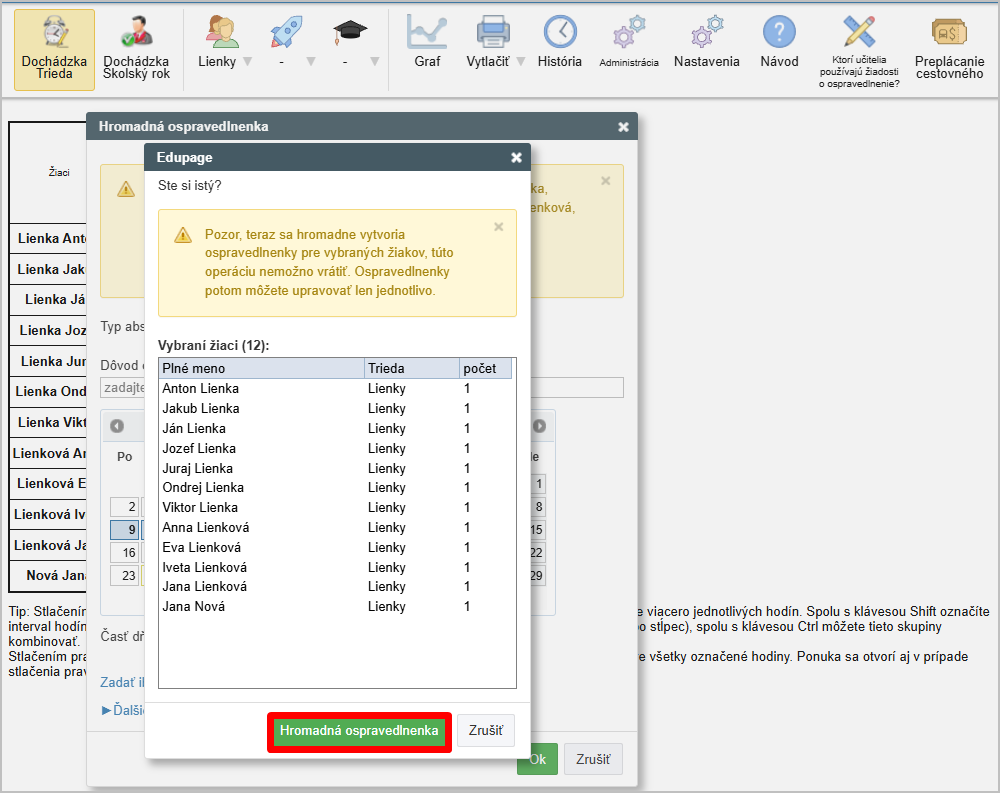
Task: Open Administrácia gears icon
Action: [x=629, y=43]
